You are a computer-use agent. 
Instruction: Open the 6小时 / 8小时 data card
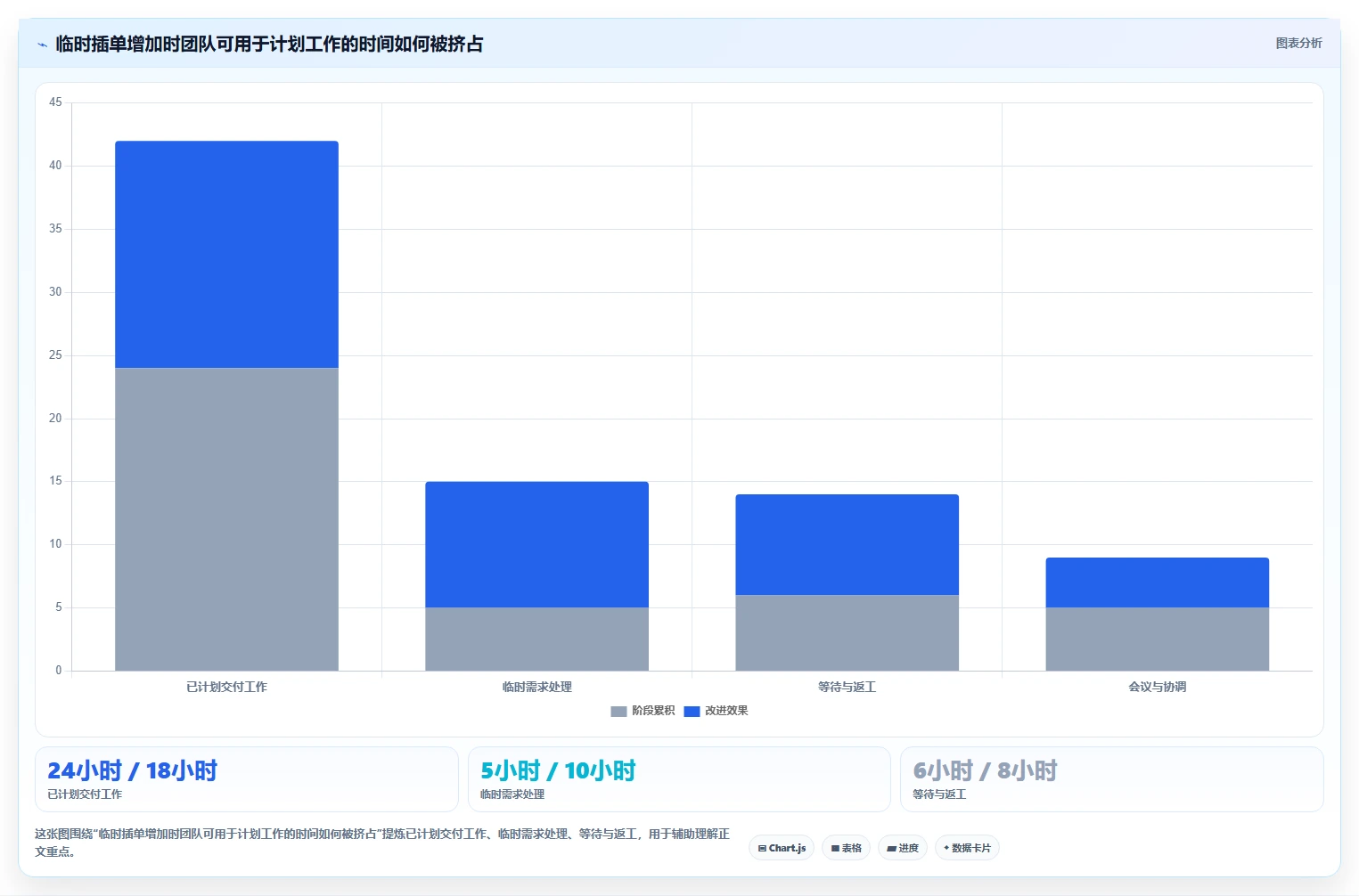(x=1111, y=779)
